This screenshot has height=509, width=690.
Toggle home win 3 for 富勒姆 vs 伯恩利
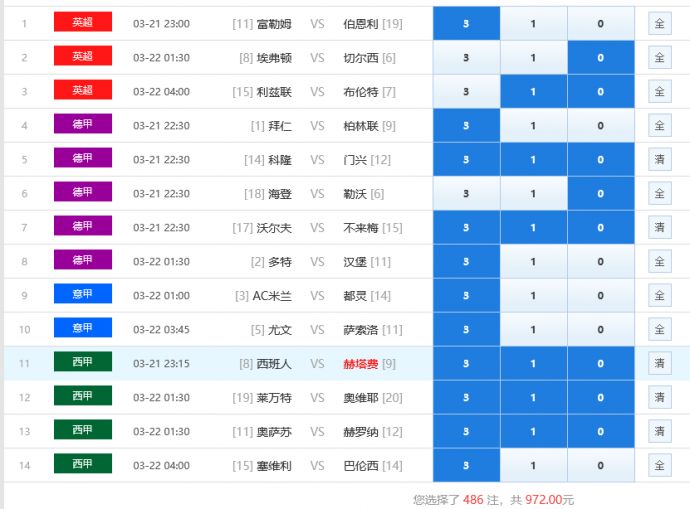click(x=466, y=23)
